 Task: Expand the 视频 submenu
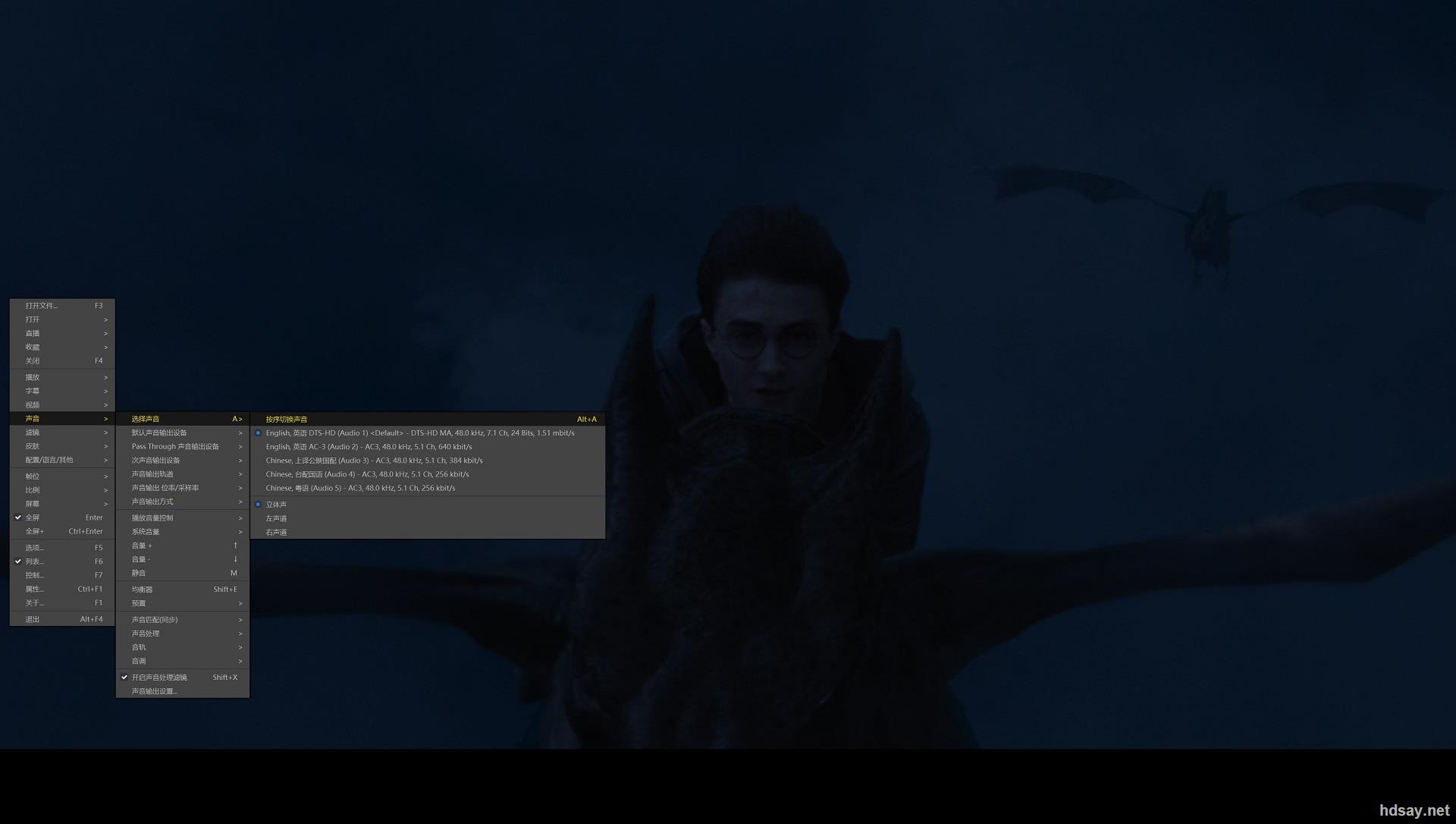[62, 404]
